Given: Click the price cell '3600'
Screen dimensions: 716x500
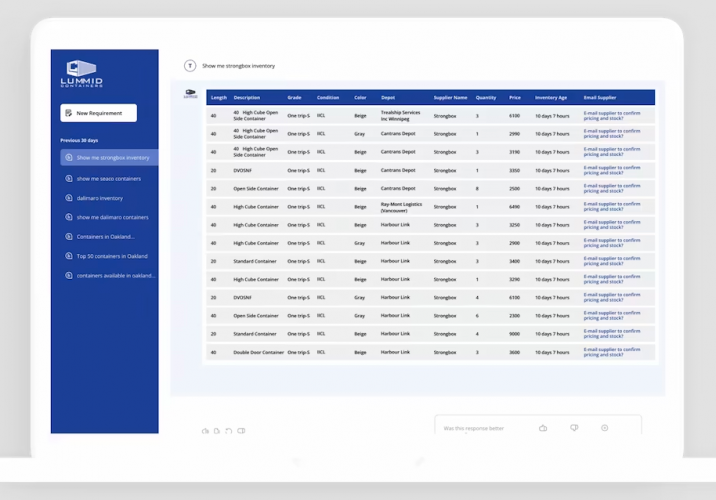Looking at the screenshot, I should pyautogui.click(x=515, y=353).
